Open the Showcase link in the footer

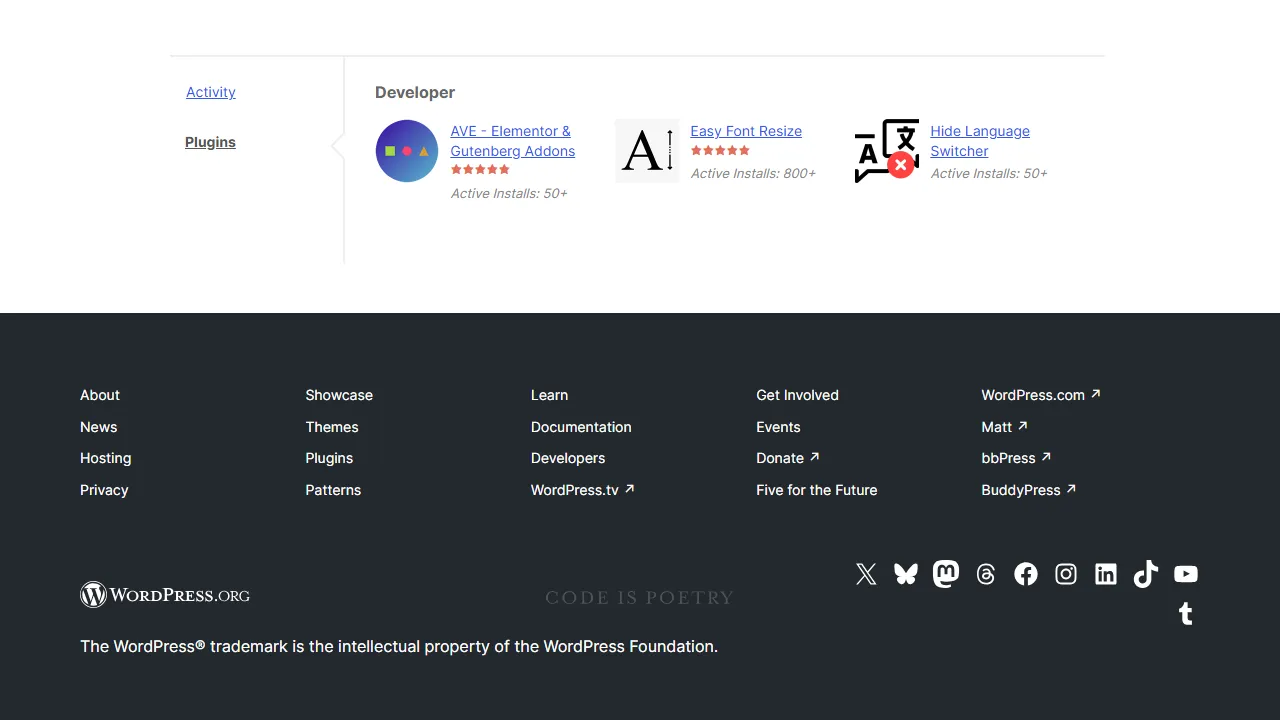pyautogui.click(x=339, y=395)
